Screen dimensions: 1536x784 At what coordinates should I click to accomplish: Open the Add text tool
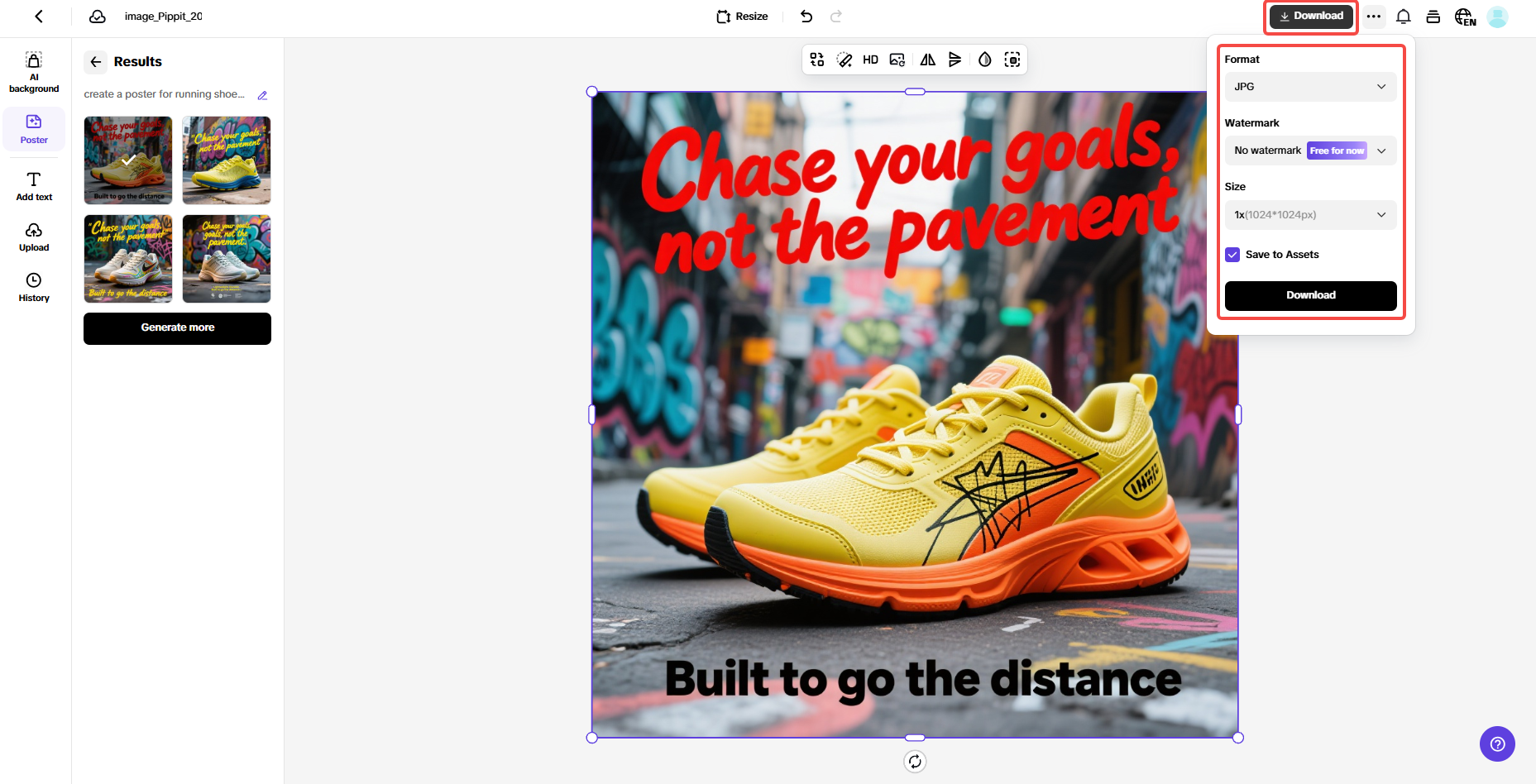[x=34, y=186]
